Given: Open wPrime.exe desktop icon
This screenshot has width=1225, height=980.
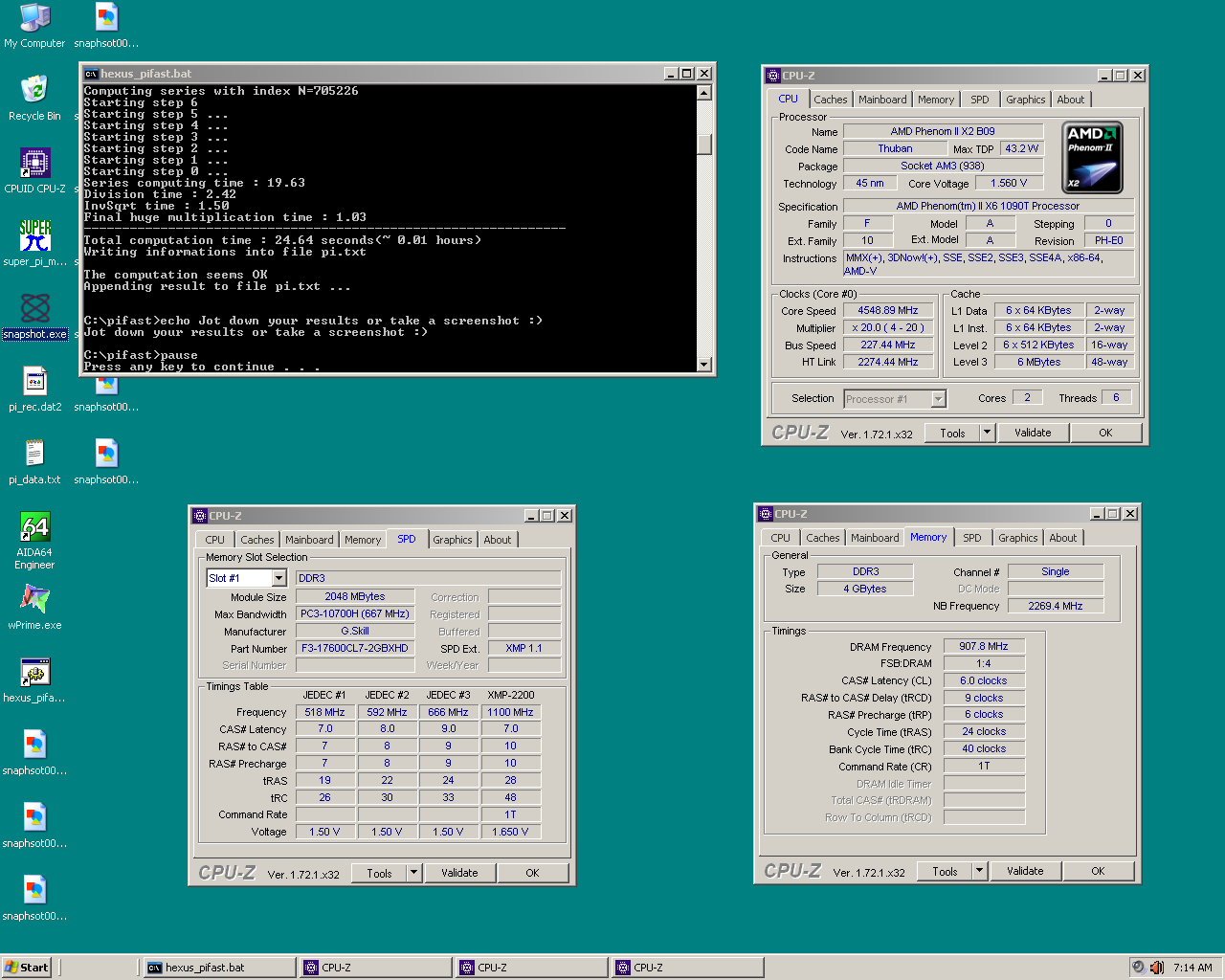Looking at the screenshot, I should [x=34, y=600].
